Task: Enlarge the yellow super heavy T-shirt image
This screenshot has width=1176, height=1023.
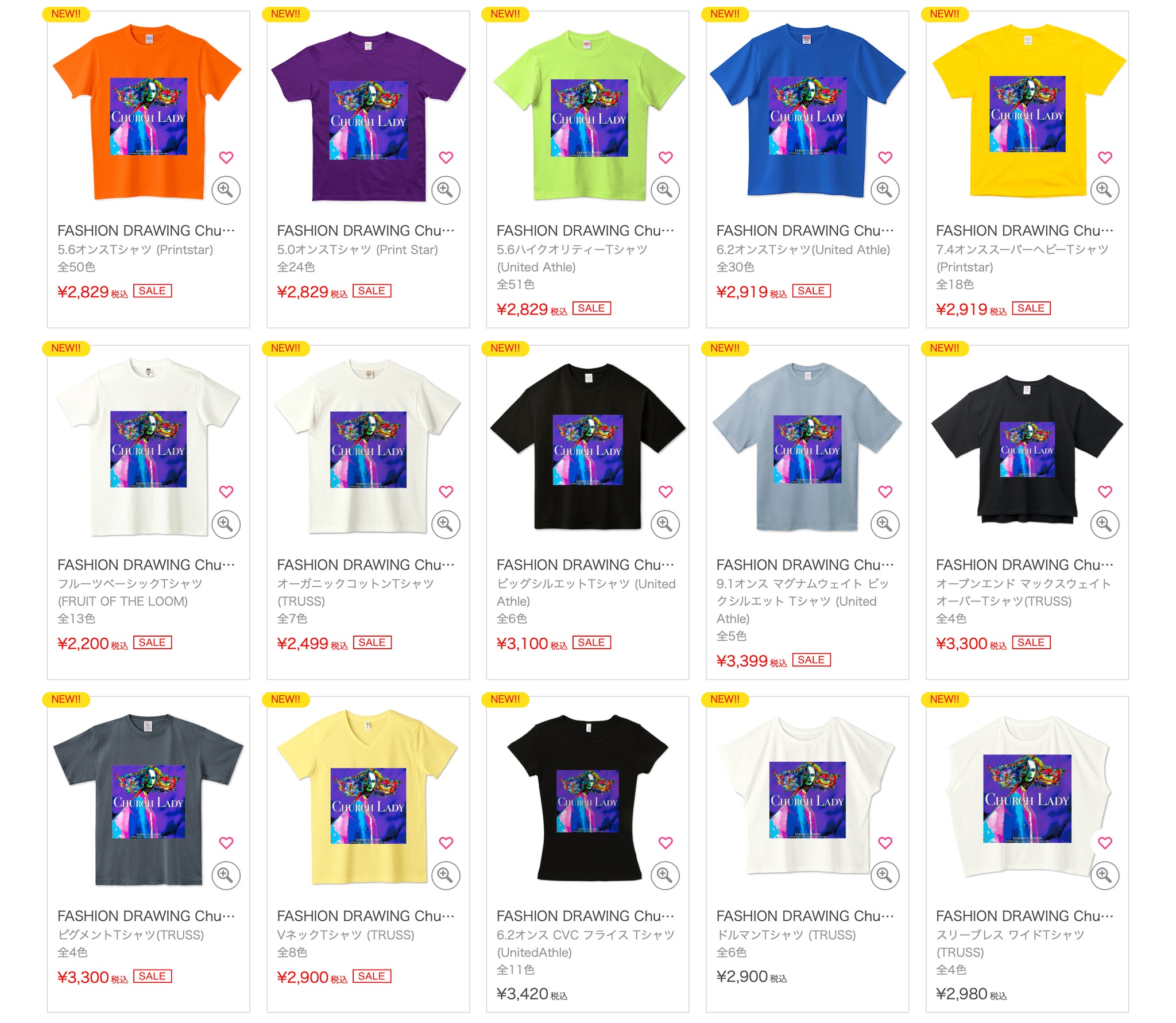Action: tap(1104, 190)
